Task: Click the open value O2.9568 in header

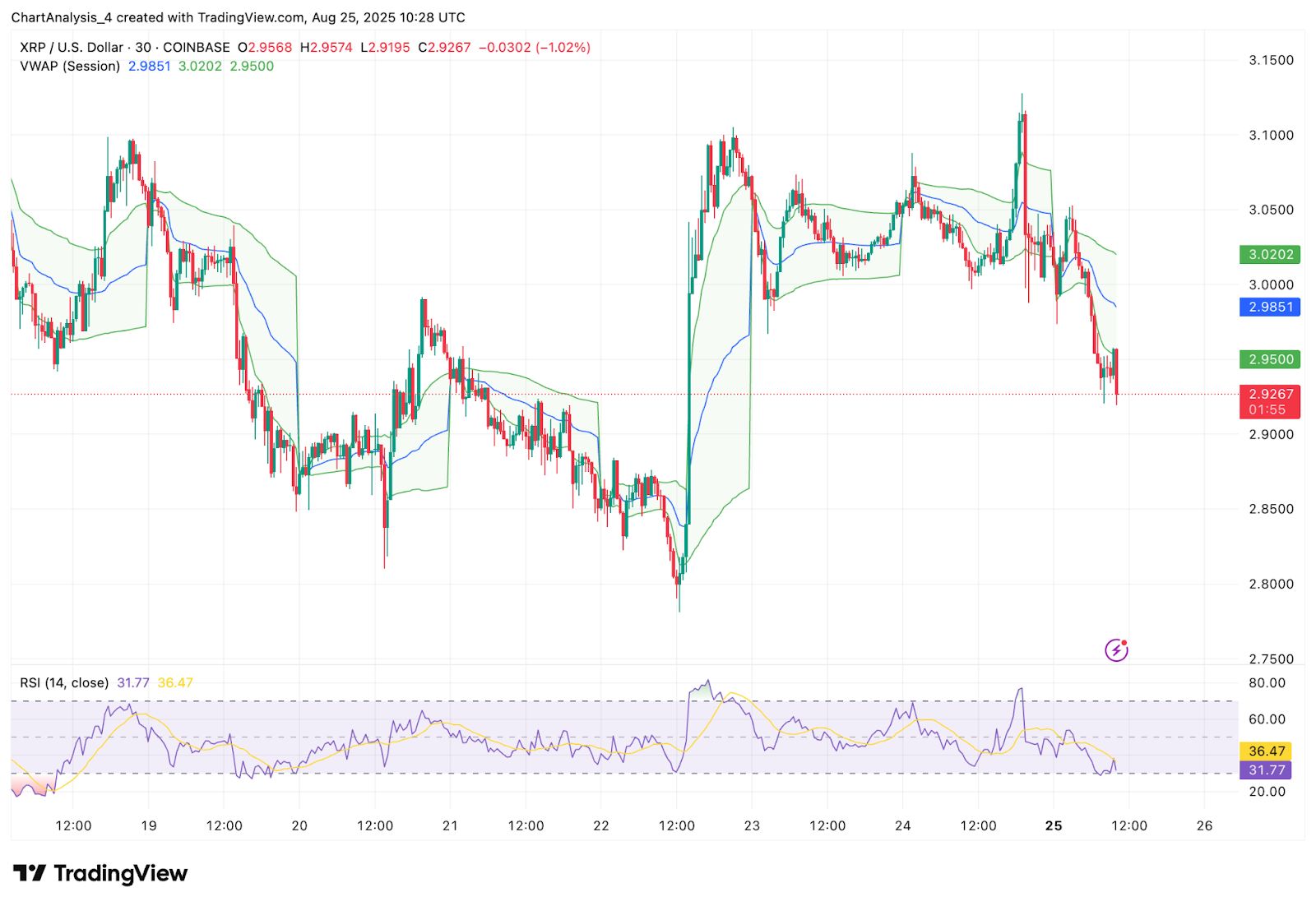Action: click(x=265, y=48)
